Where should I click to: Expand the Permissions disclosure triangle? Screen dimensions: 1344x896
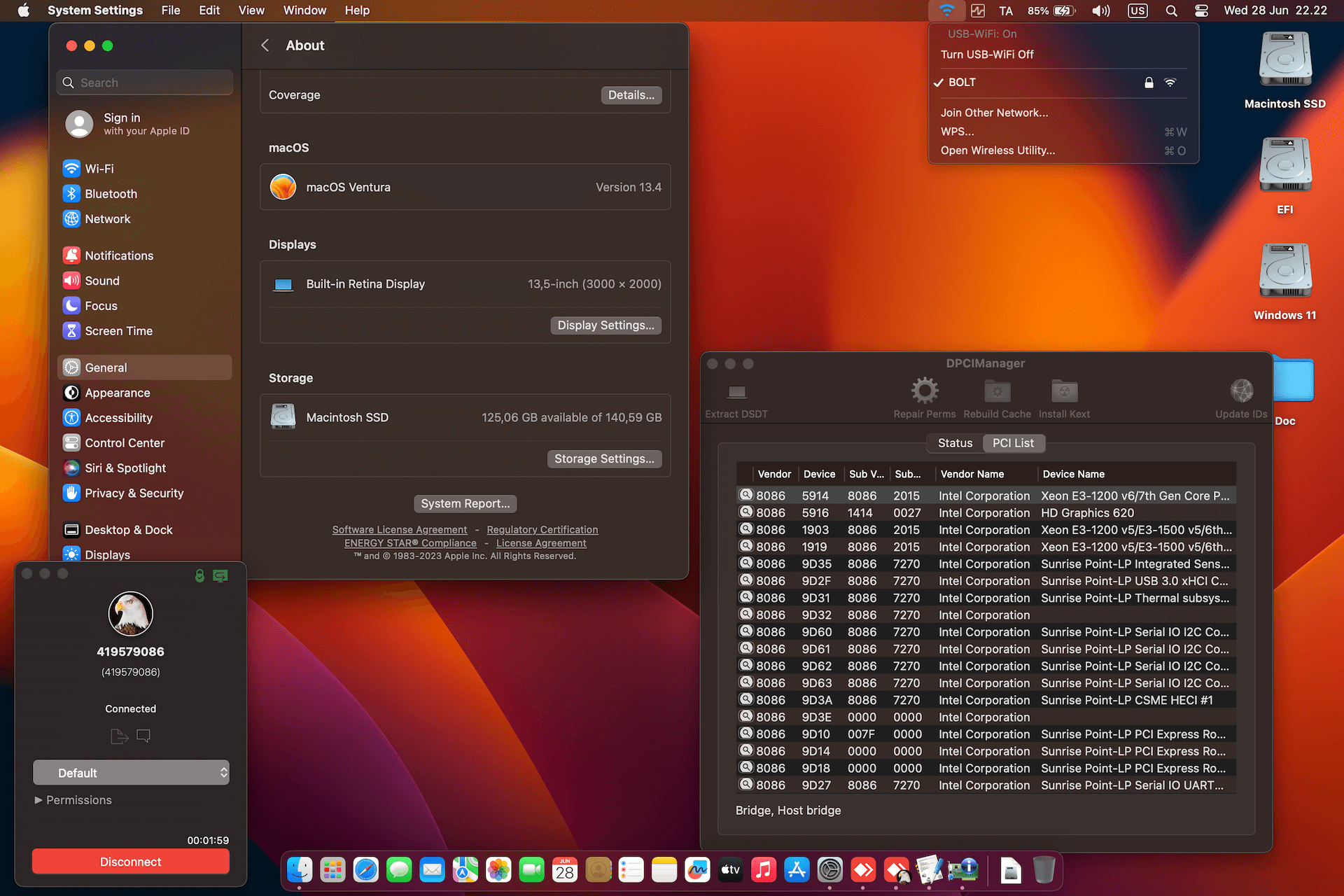tap(38, 800)
